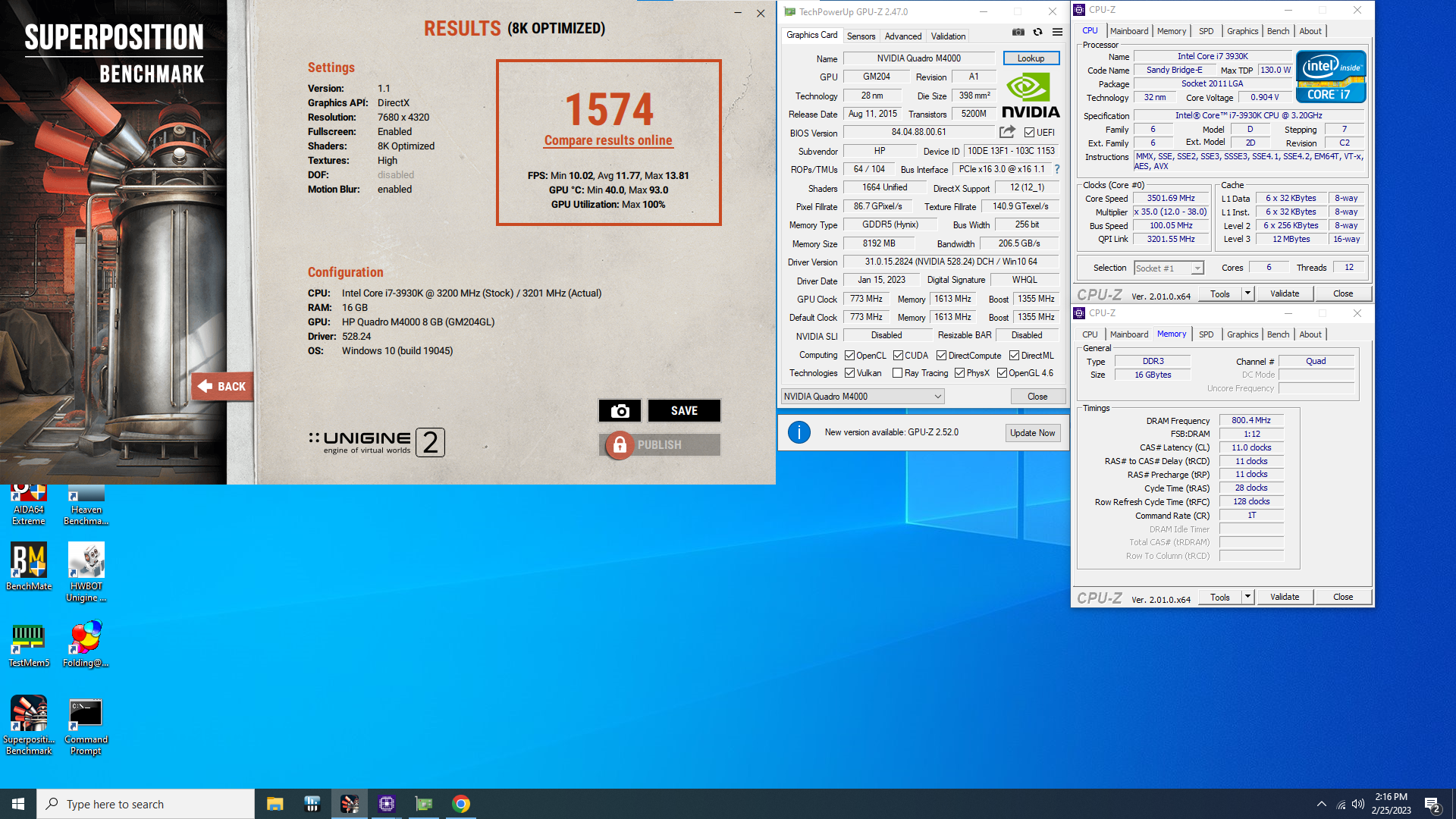This screenshot has width=1456, height=819.
Task: Toggle the OpenCL checkbox
Action: click(x=849, y=356)
